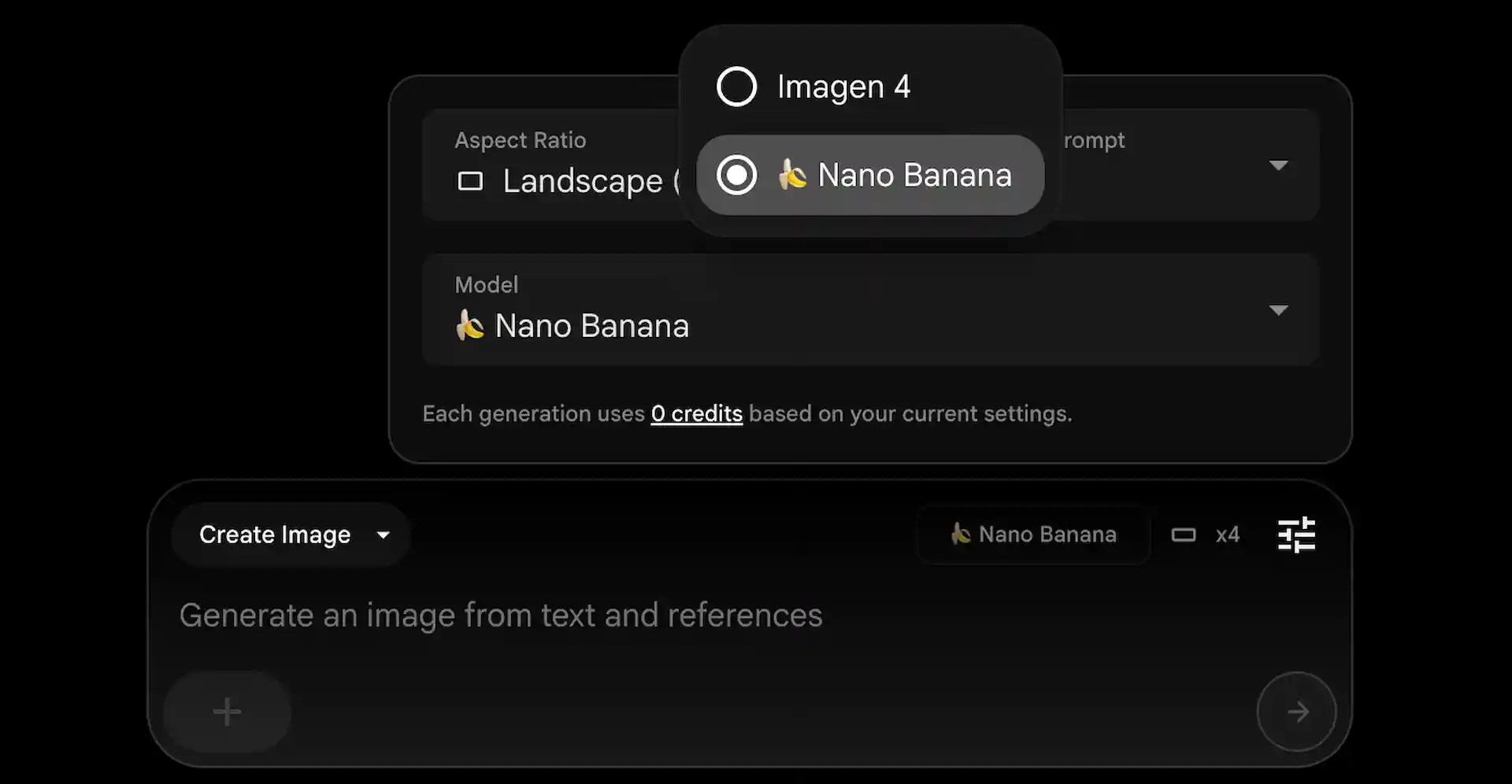Expand the dropdown arrow in the top-right prompt field

1278,165
